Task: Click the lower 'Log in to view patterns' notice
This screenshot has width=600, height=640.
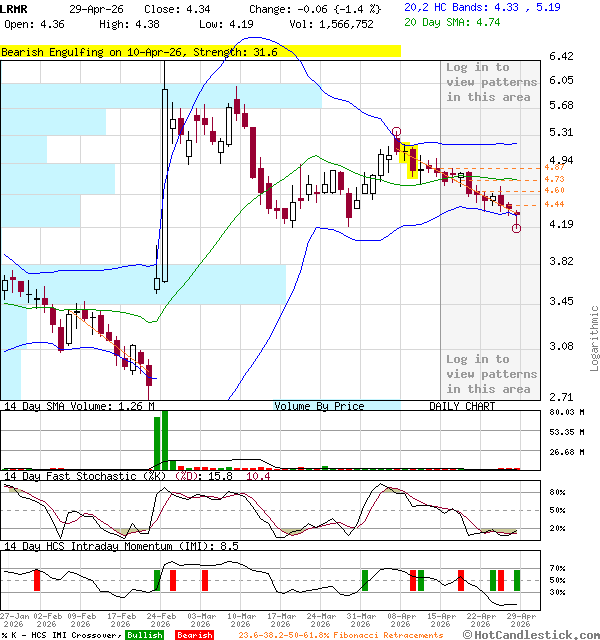Action: [491, 374]
